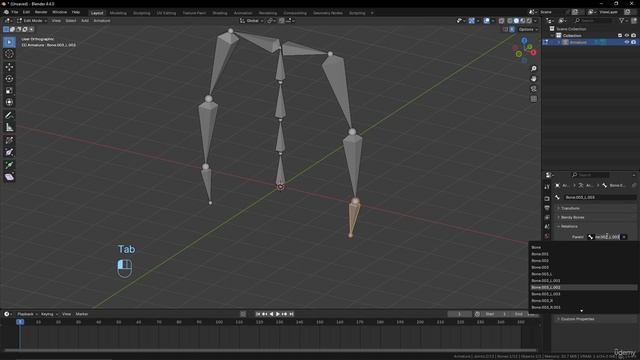
Task: Enable rendered viewport shading
Action: [x=529, y=20]
